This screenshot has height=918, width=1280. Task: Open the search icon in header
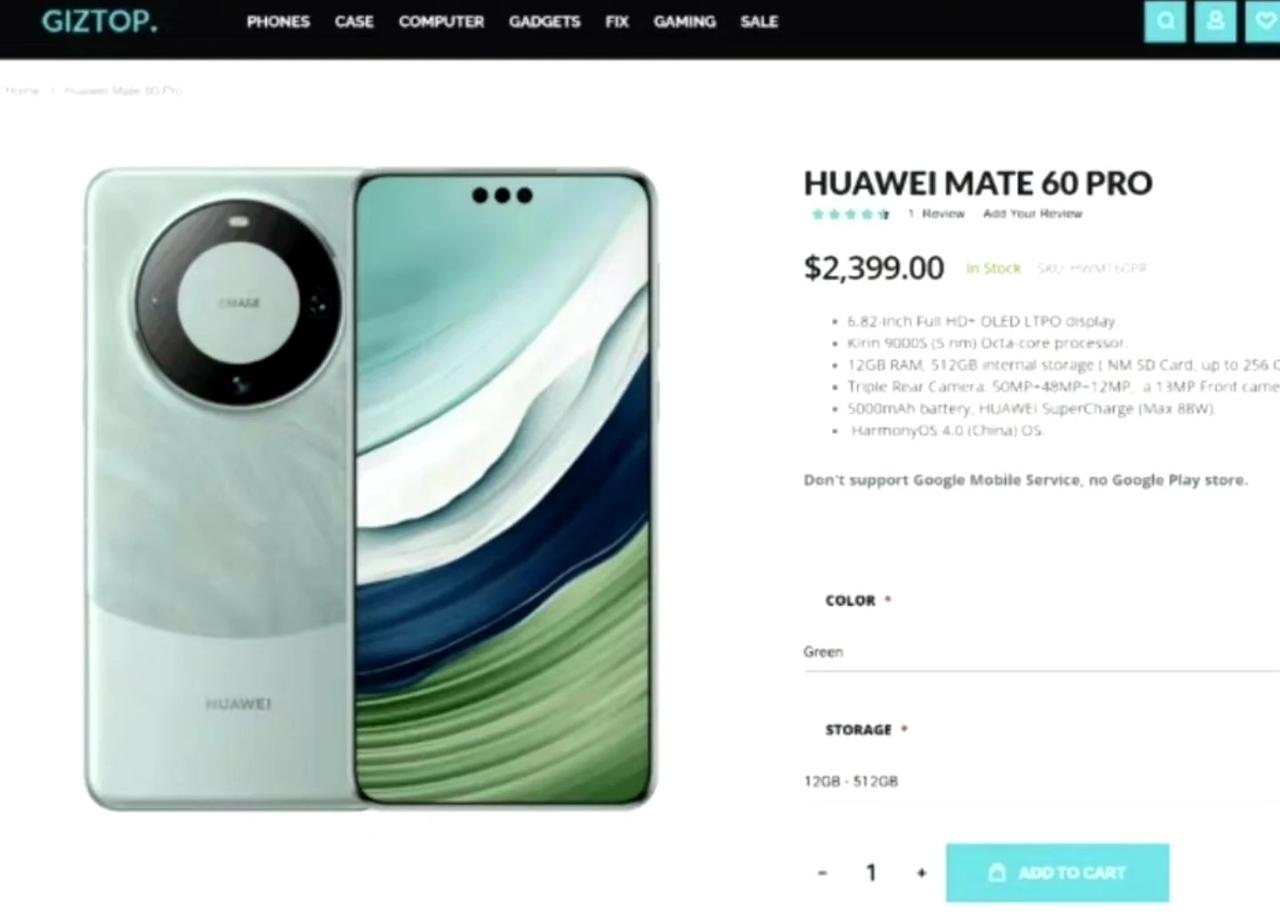tap(1165, 21)
